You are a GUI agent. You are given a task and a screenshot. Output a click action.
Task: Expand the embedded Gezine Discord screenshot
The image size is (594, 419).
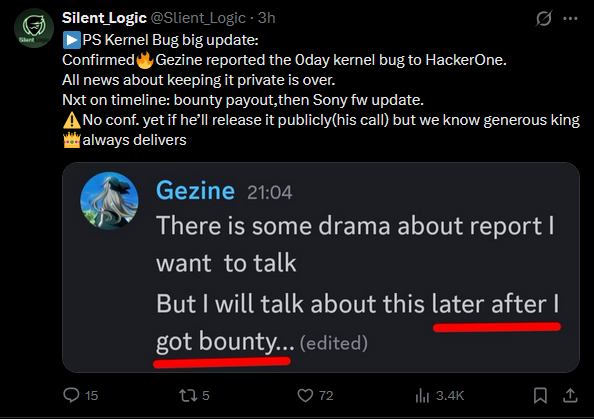pos(321,267)
